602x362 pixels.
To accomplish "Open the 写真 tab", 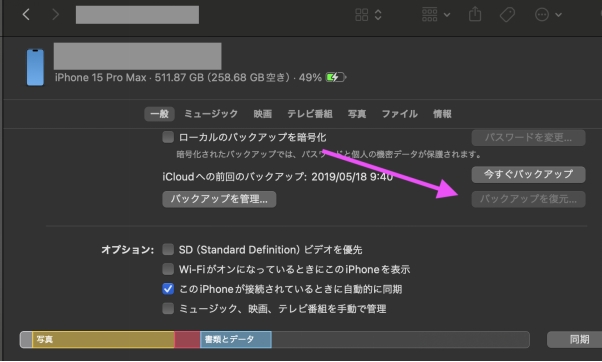I will pyautogui.click(x=357, y=114).
